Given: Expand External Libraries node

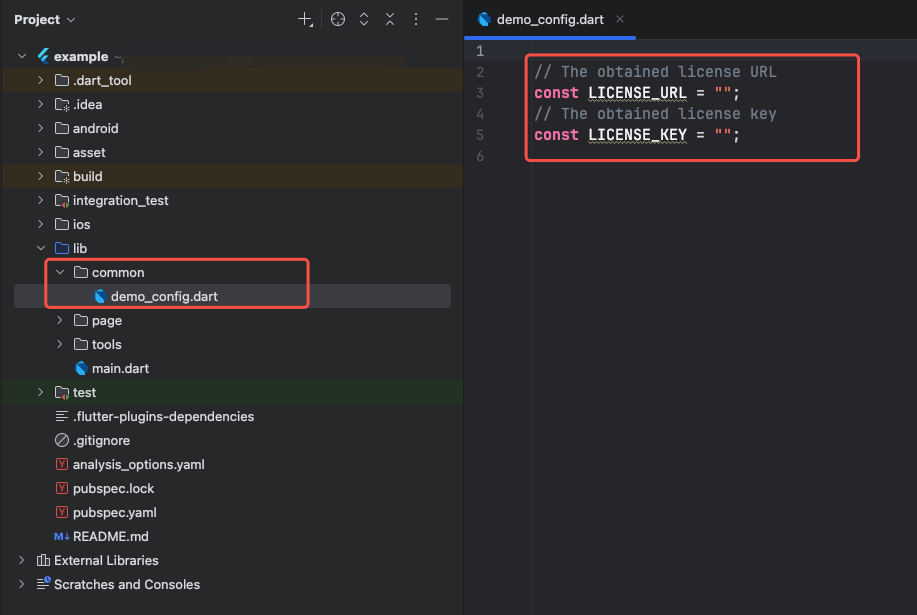Looking at the screenshot, I should pos(22,560).
